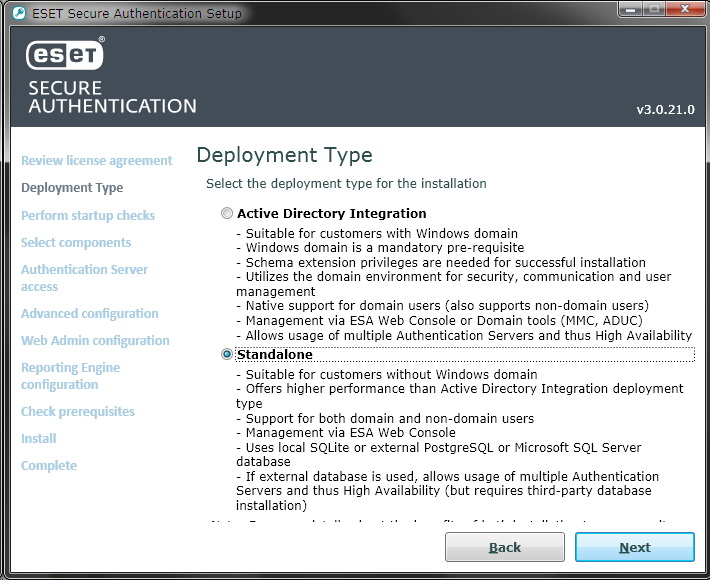
Task: Select Active Directory Integration radio button
Action: pyautogui.click(x=227, y=213)
